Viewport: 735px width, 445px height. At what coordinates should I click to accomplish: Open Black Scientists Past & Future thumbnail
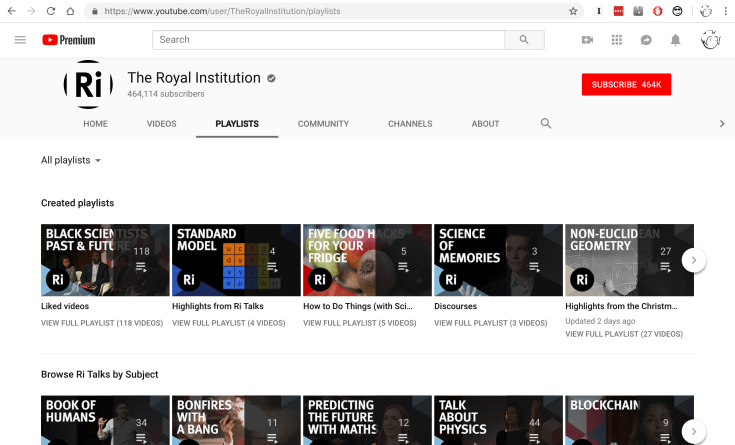click(105, 260)
